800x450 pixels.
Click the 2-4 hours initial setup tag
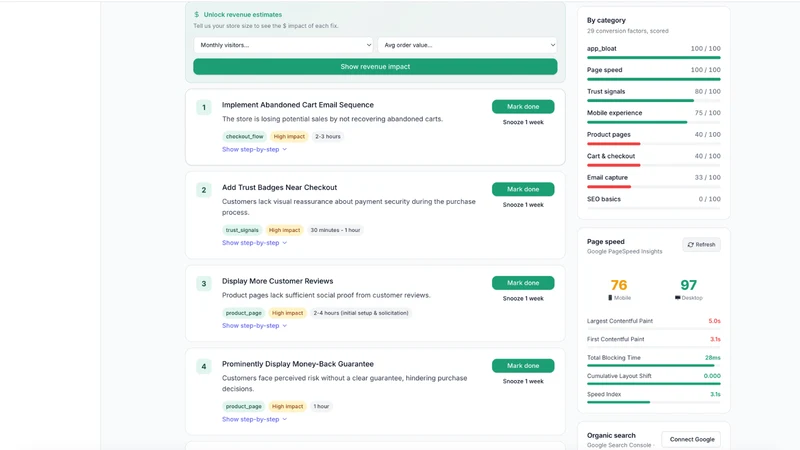[x=361, y=313]
